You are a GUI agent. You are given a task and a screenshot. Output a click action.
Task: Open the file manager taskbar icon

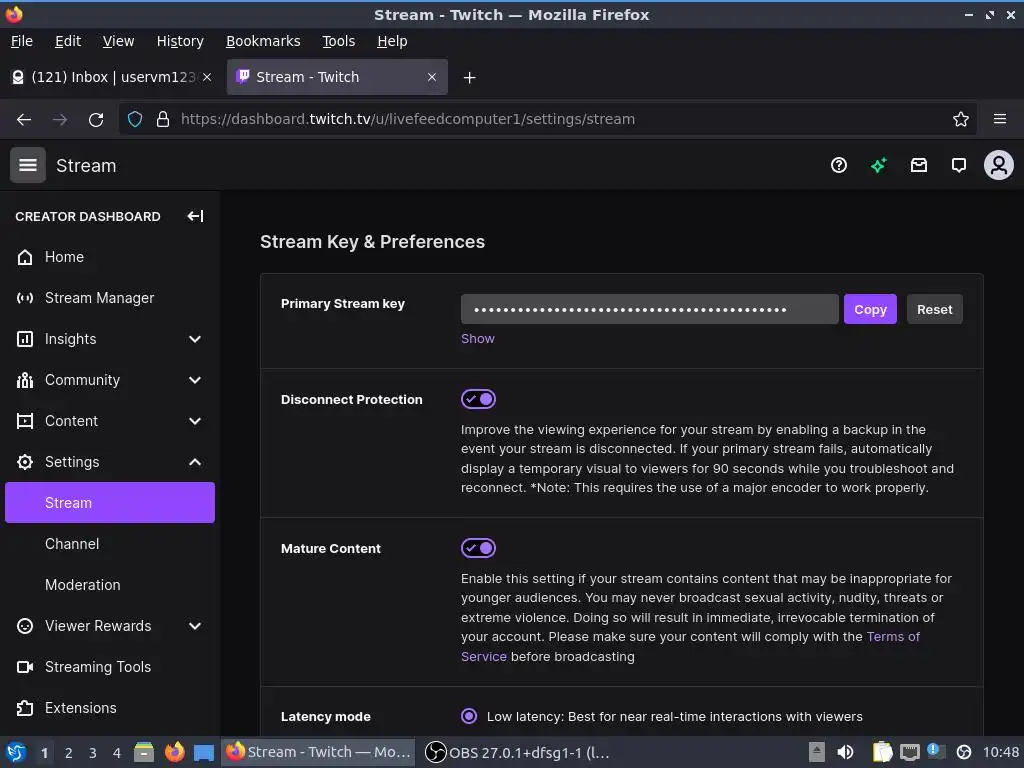click(x=144, y=752)
